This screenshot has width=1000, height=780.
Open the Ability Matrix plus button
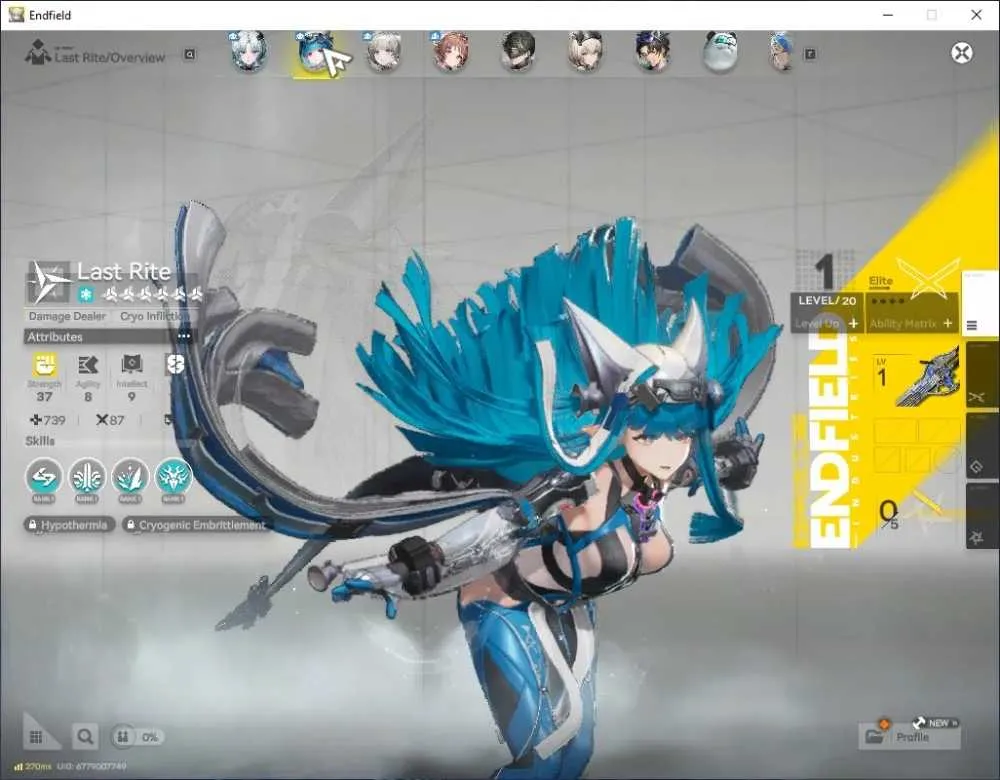point(948,323)
